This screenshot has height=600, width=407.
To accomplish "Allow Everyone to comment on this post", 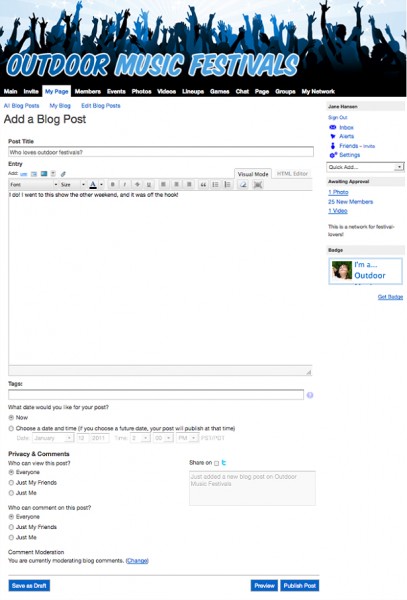I will click(x=11, y=517).
